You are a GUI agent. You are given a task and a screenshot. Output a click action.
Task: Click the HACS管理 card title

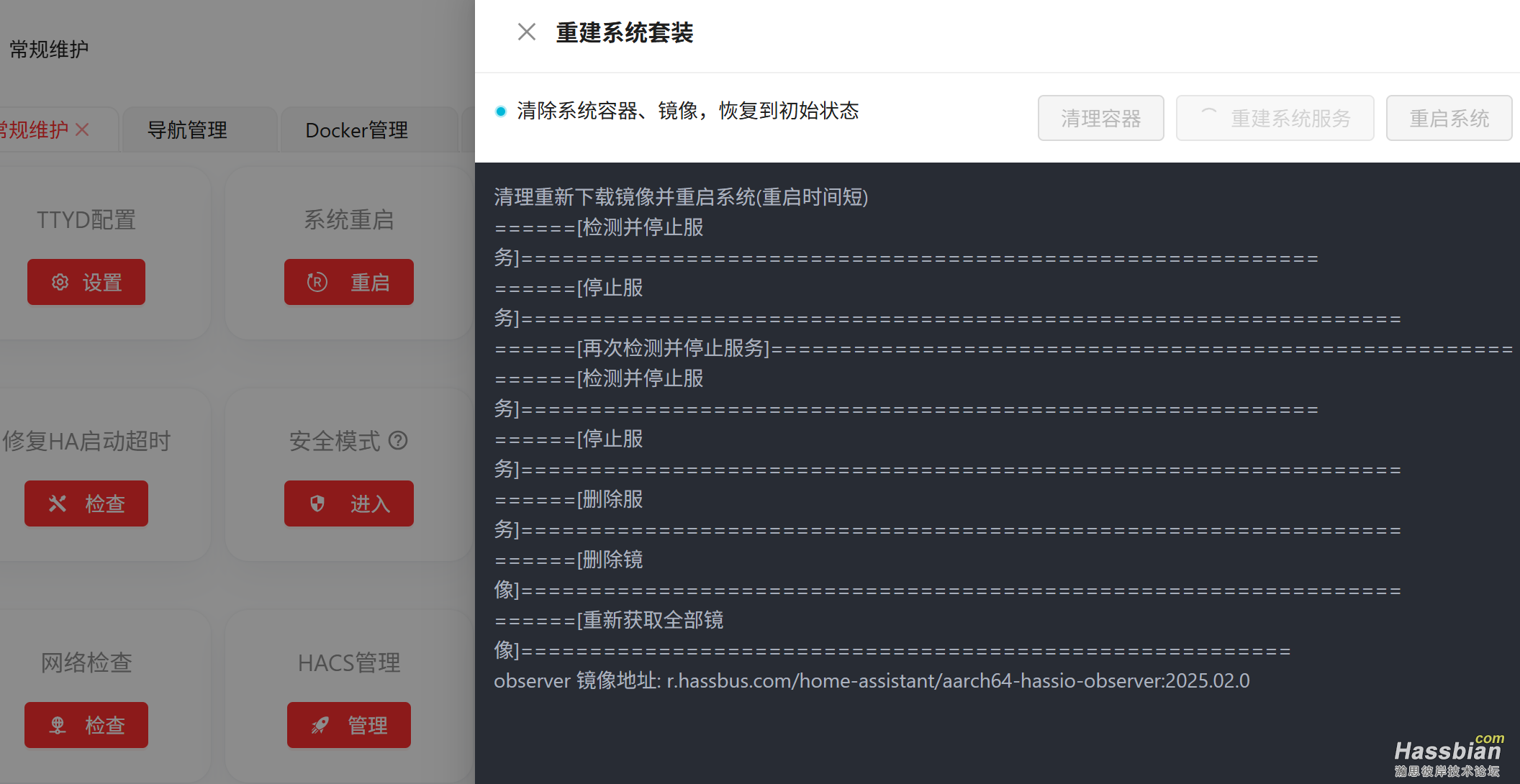[x=349, y=662]
